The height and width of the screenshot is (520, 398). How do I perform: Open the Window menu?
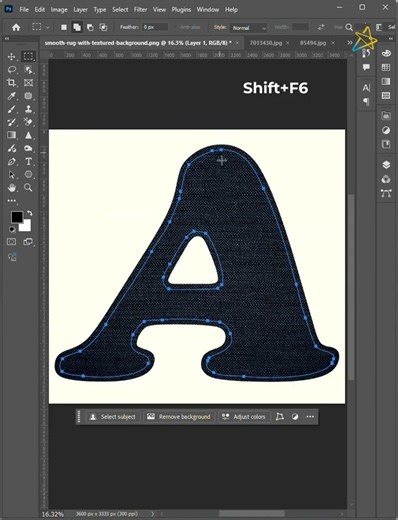(x=208, y=10)
